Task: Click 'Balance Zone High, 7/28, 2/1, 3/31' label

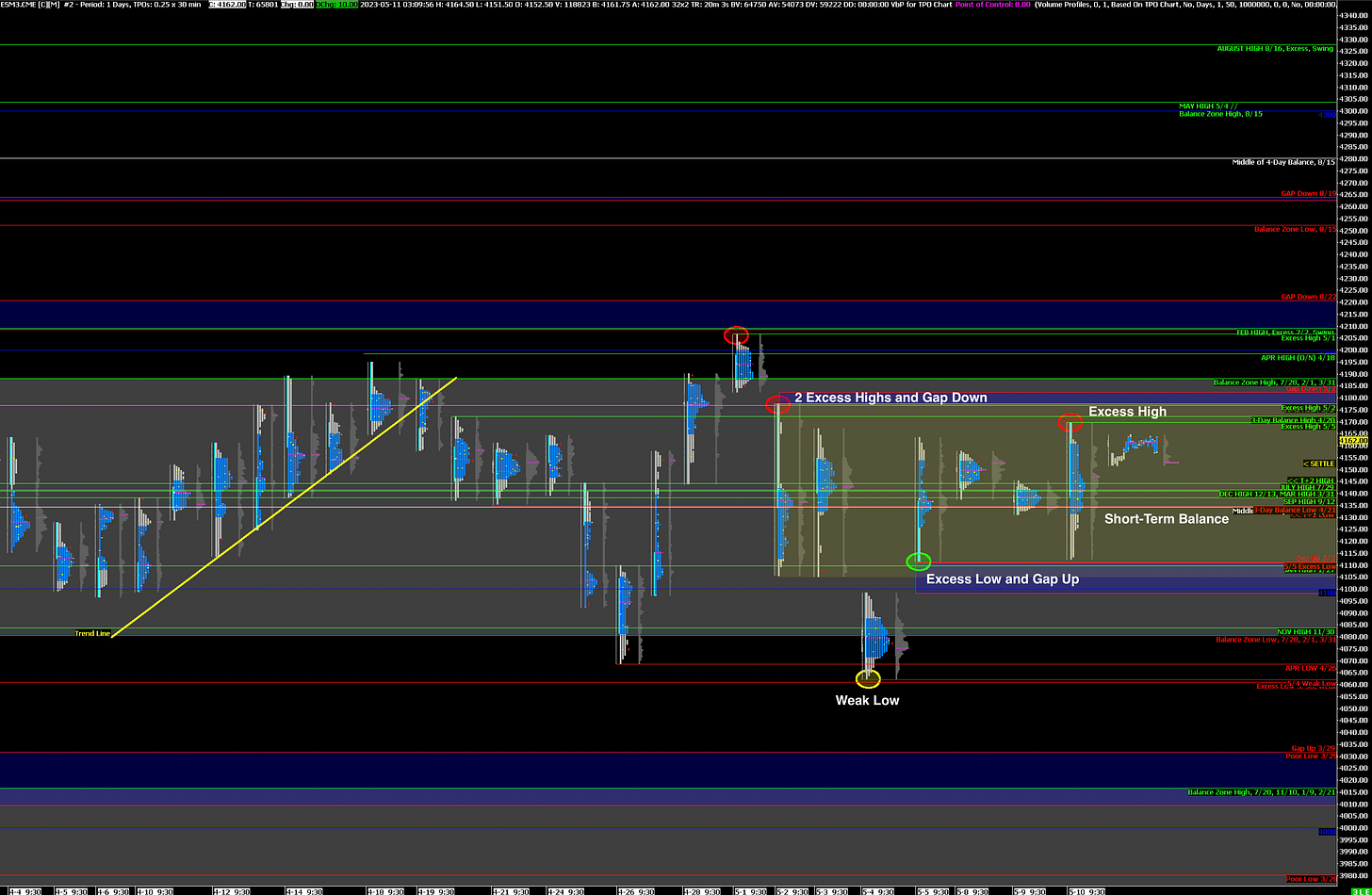Action: pos(1274,382)
